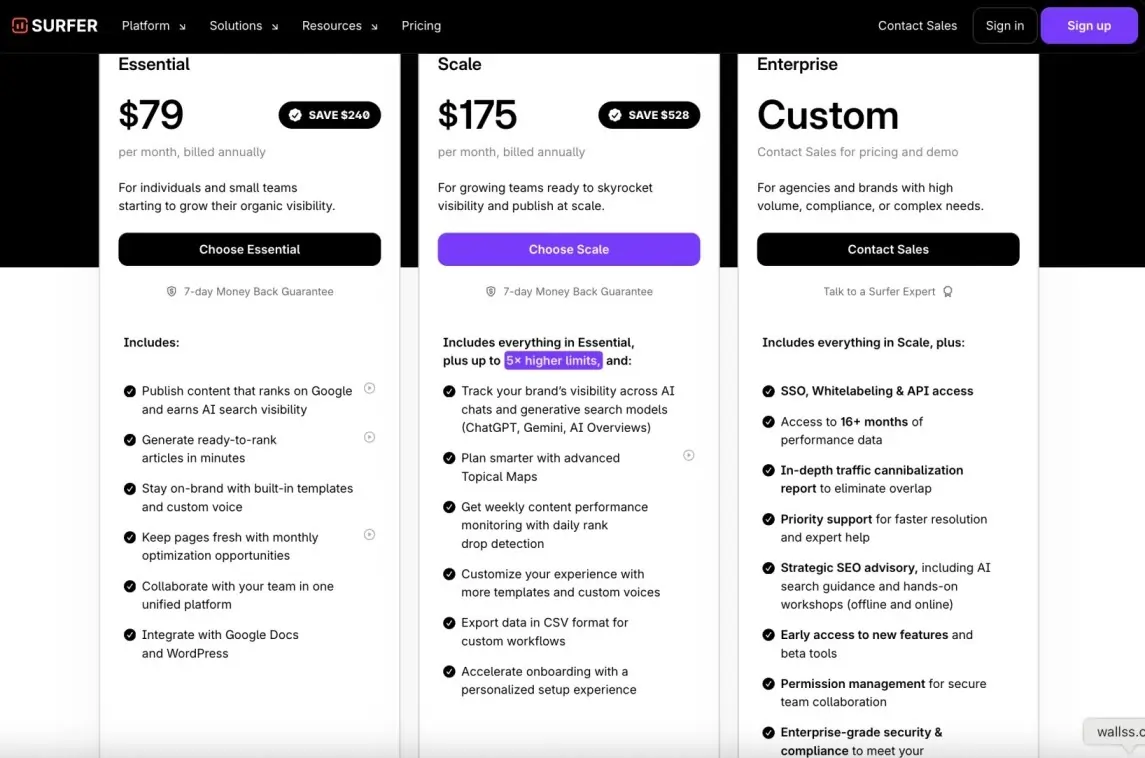This screenshot has height=758, width=1145.
Task: Click the checkmark beside SSO, Whitelabeling & API access
Action: coord(768,391)
